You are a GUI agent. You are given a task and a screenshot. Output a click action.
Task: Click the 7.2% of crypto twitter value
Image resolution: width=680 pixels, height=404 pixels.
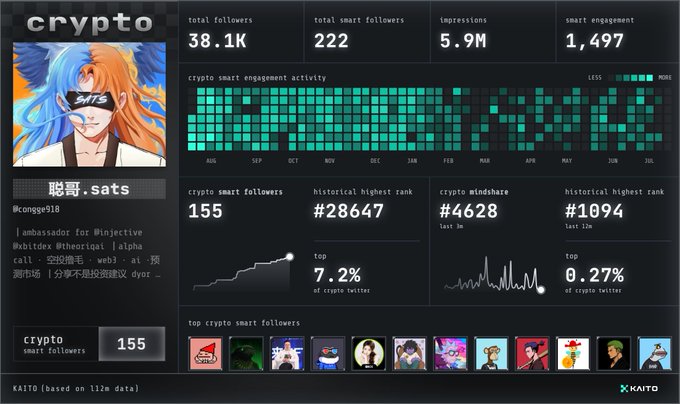[337, 275]
